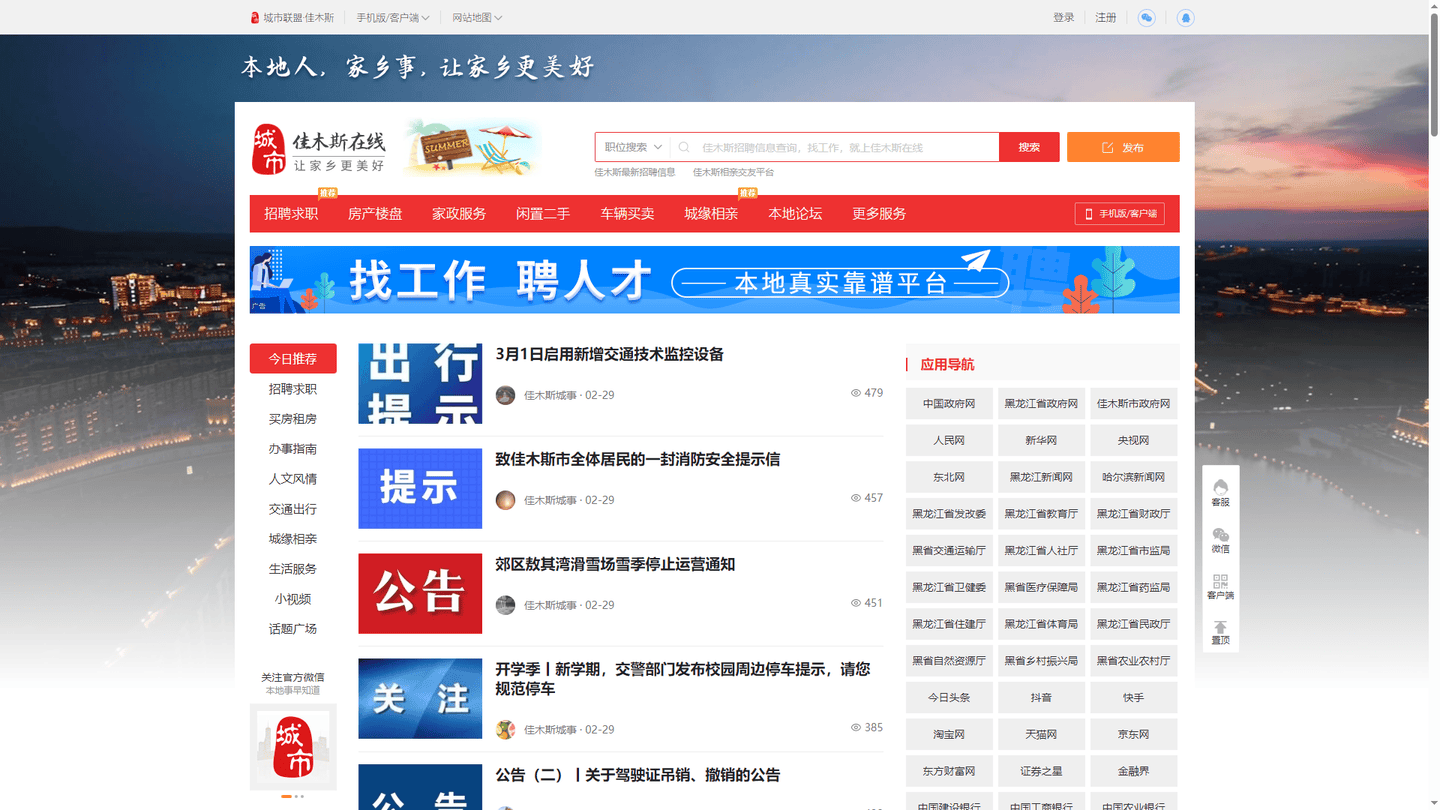Open 关注 article thumbnail
This screenshot has height=810, width=1440.
click(420, 698)
